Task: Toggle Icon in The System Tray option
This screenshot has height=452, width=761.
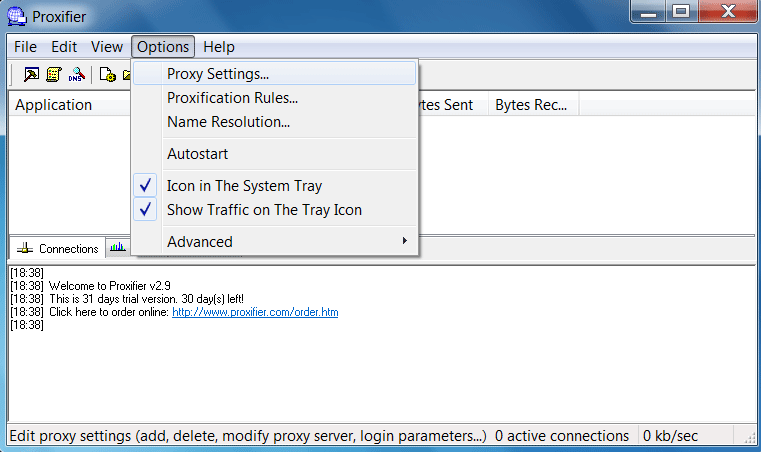Action: coord(275,185)
